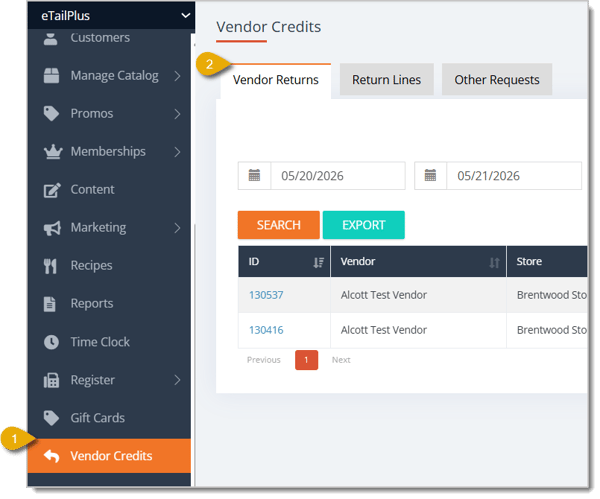Select page 1 in pagination
Screen dimensions: 600x499
tap(307, 360)
